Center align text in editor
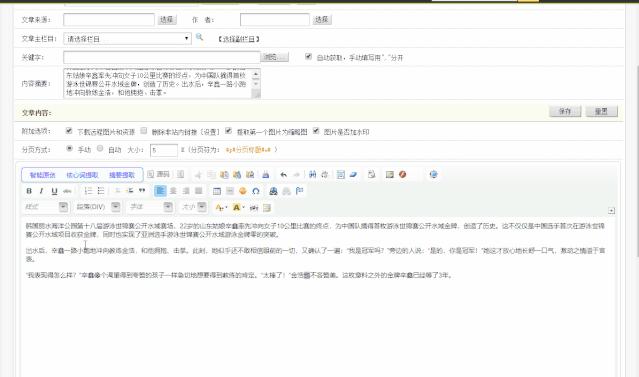This screenshot has height=377, width=639. coord(173,191)
